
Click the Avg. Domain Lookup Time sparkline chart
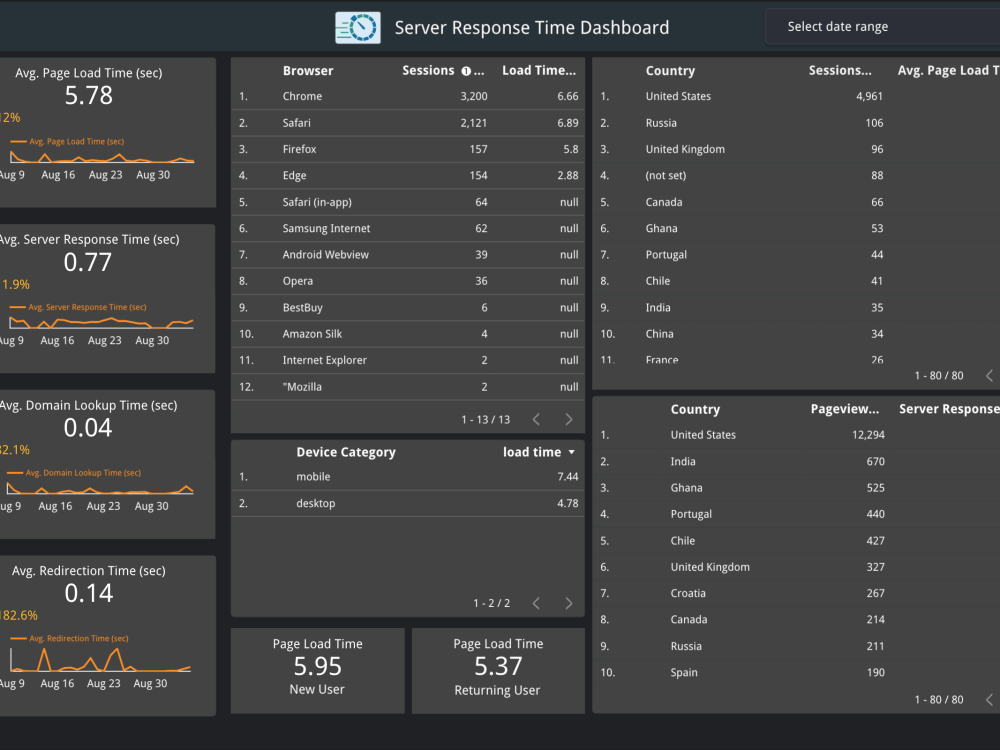[x=99, y=489]
